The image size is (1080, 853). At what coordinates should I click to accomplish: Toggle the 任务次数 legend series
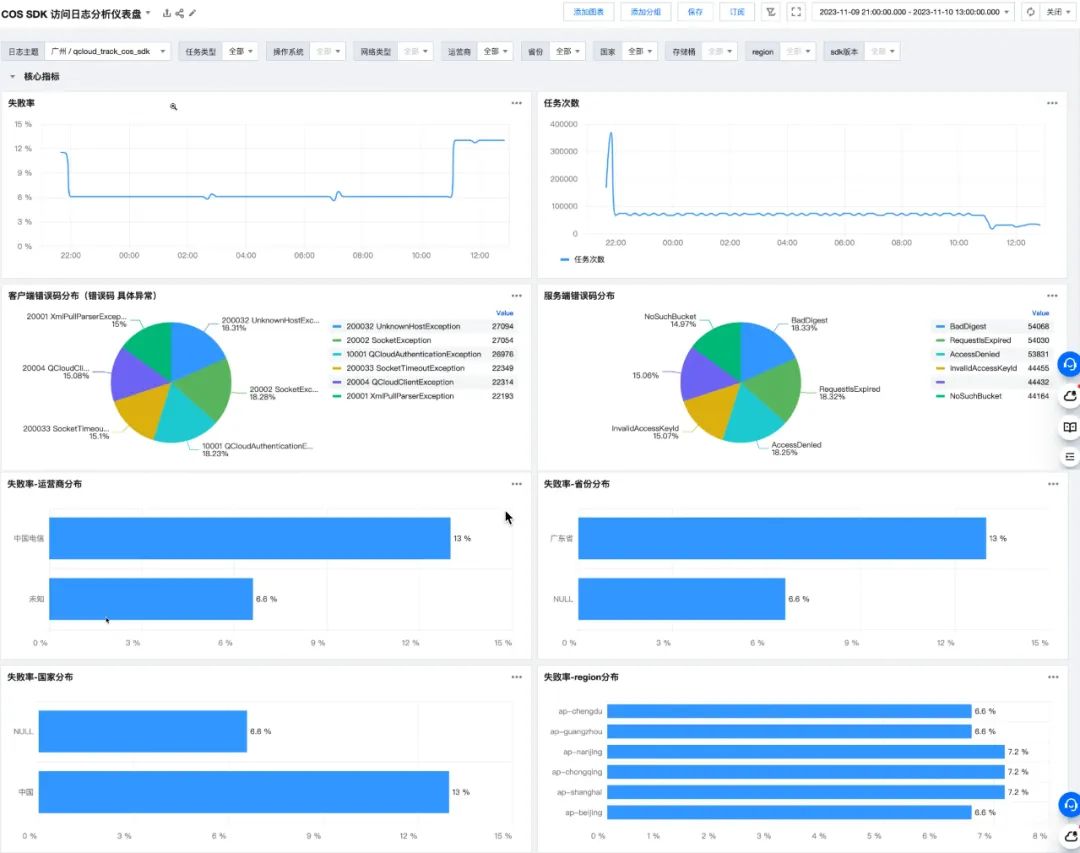[582, 260]
